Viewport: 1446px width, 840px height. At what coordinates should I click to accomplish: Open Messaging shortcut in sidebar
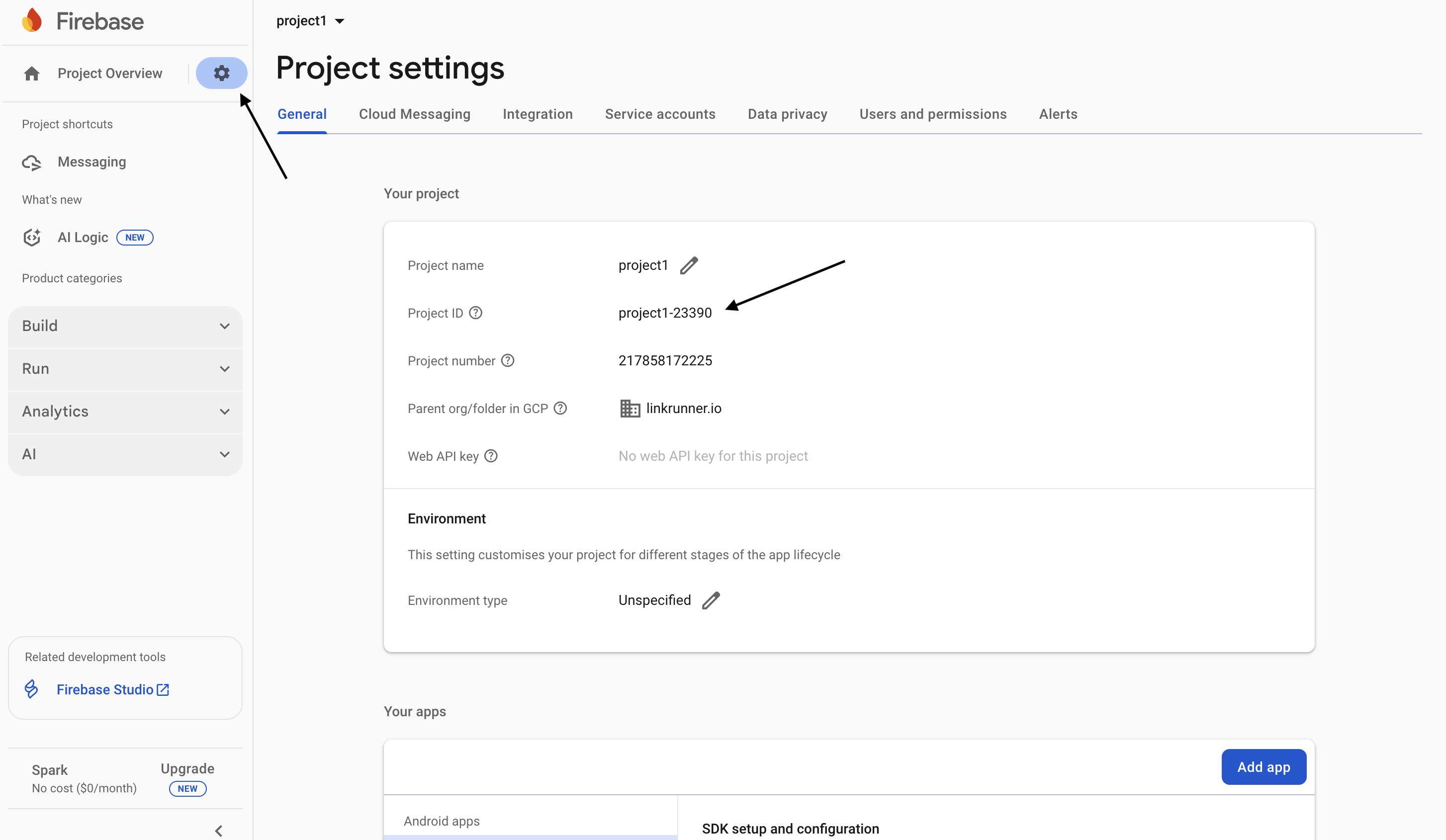(x=91, y=162)
